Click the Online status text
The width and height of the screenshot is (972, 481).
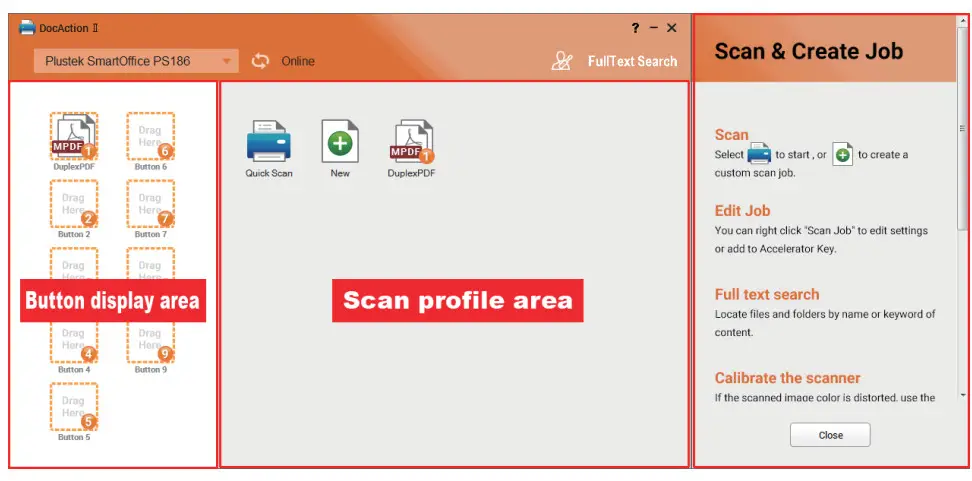(x=298, y=61)
